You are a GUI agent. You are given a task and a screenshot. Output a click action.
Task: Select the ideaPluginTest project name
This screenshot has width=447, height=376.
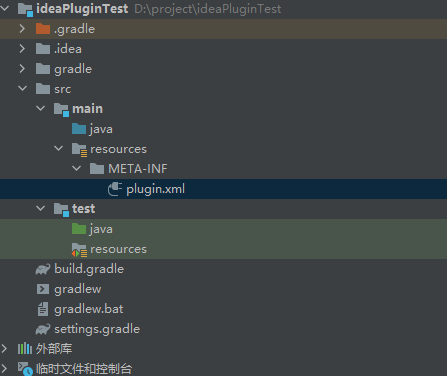[x=82, y=9]
